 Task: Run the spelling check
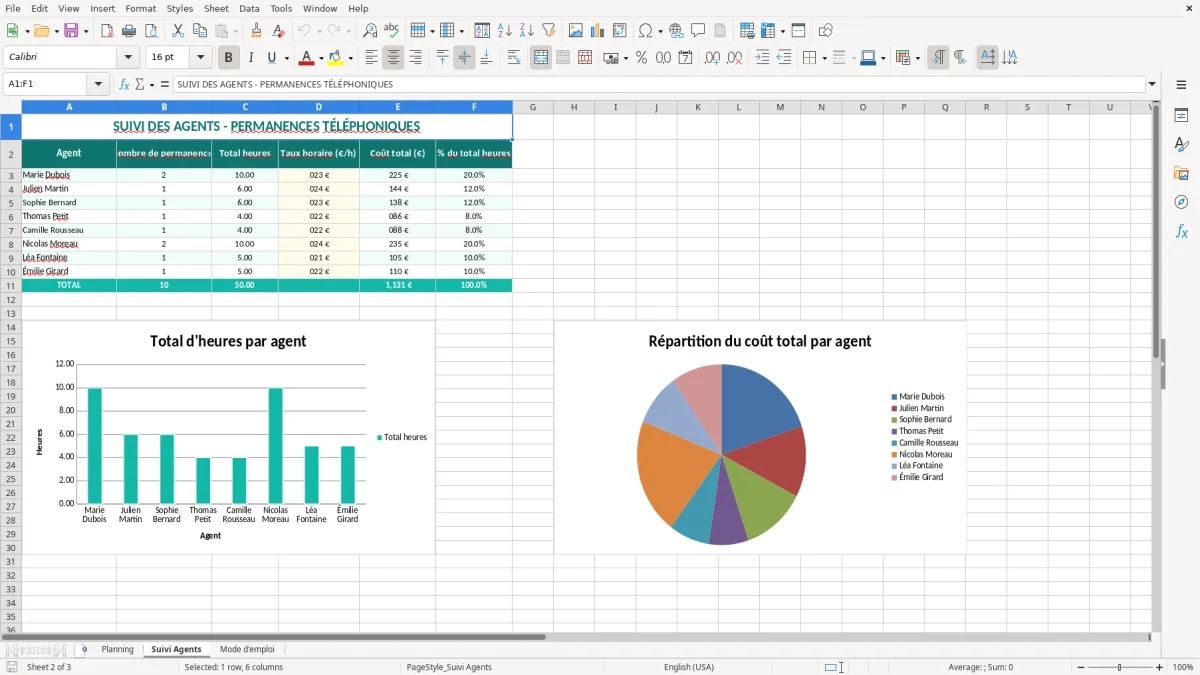(x=392, y=31)
